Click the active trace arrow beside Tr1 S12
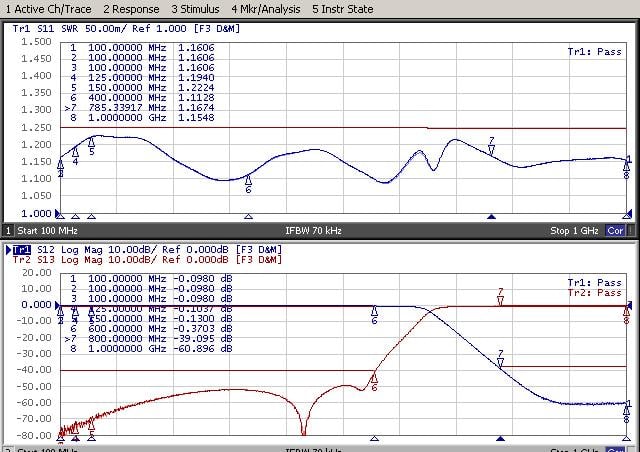 [x=9, y=249]
